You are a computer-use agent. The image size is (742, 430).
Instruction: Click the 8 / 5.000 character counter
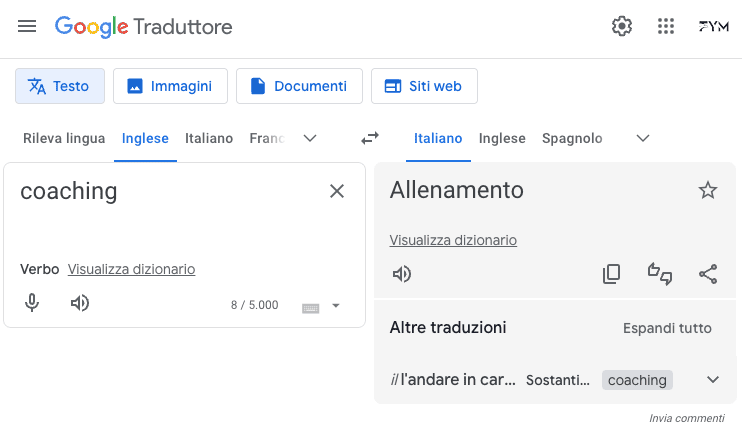pos(255,305)
